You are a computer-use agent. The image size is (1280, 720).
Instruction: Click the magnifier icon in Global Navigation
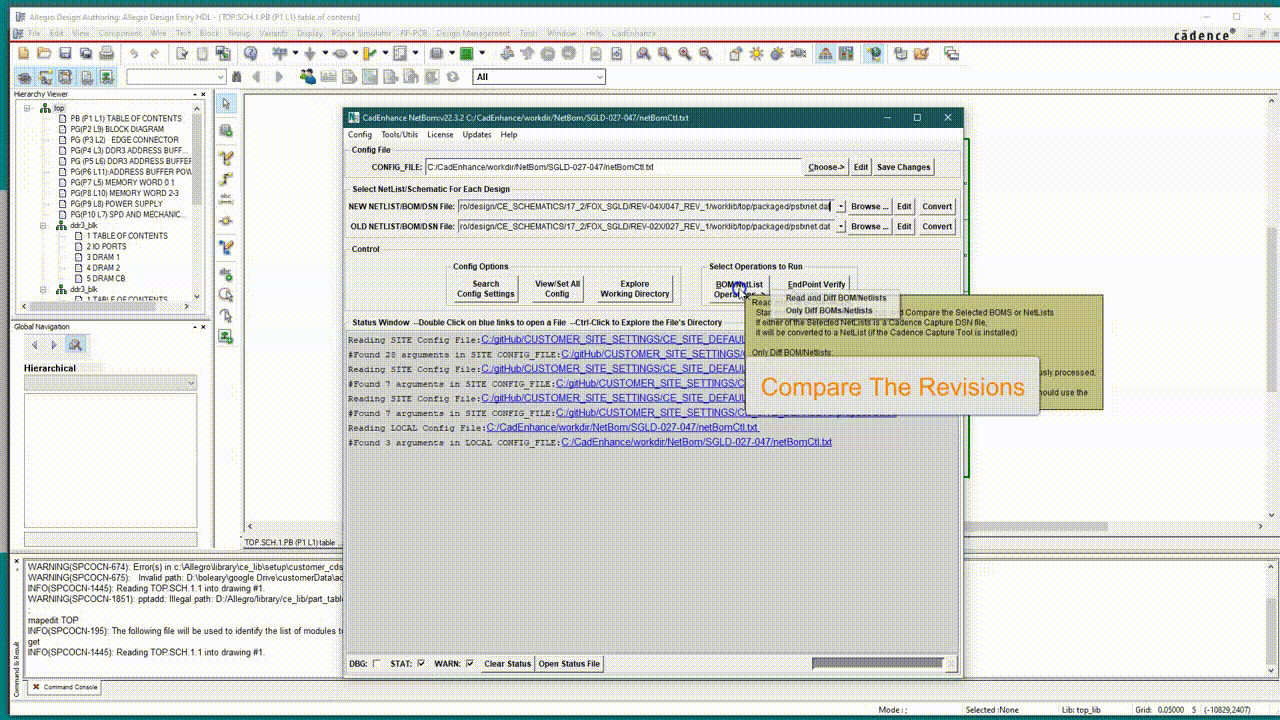(75, 345)
